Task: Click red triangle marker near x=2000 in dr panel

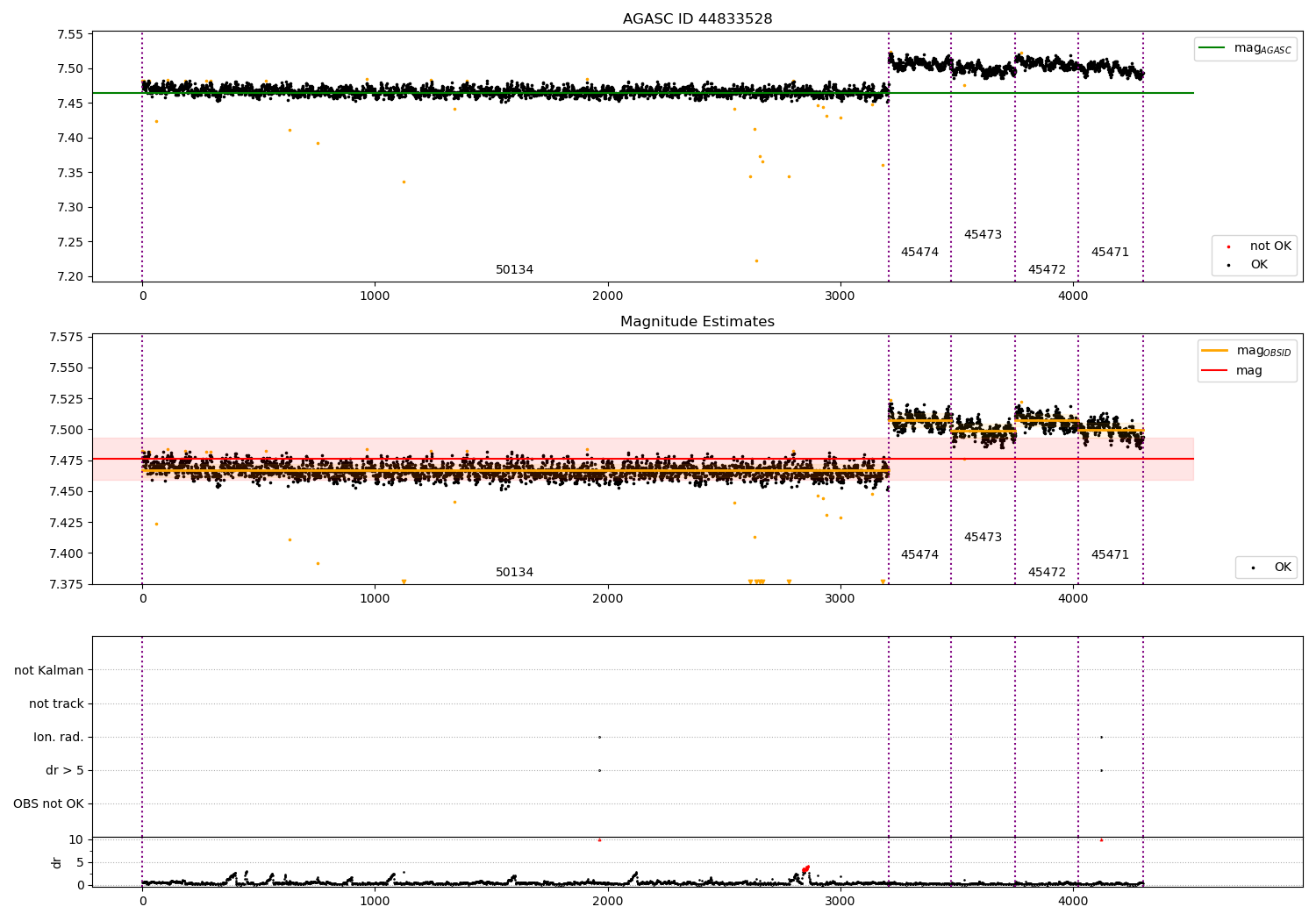Action: coord(599,840)
